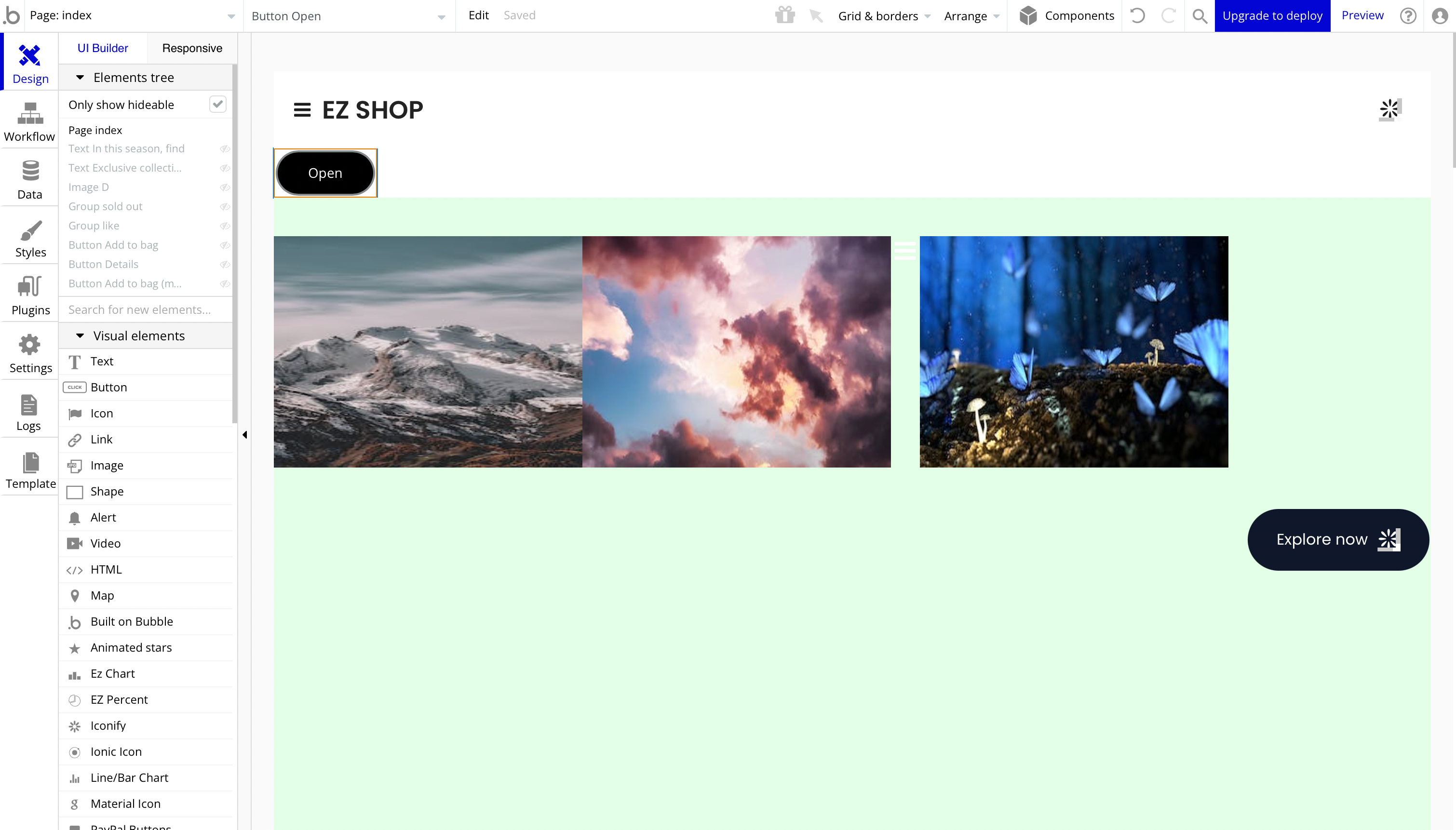The width and height of the screenshot is (1456, 830).
Task: Click the Open button on canvas
Action: (x=325, y=172)
